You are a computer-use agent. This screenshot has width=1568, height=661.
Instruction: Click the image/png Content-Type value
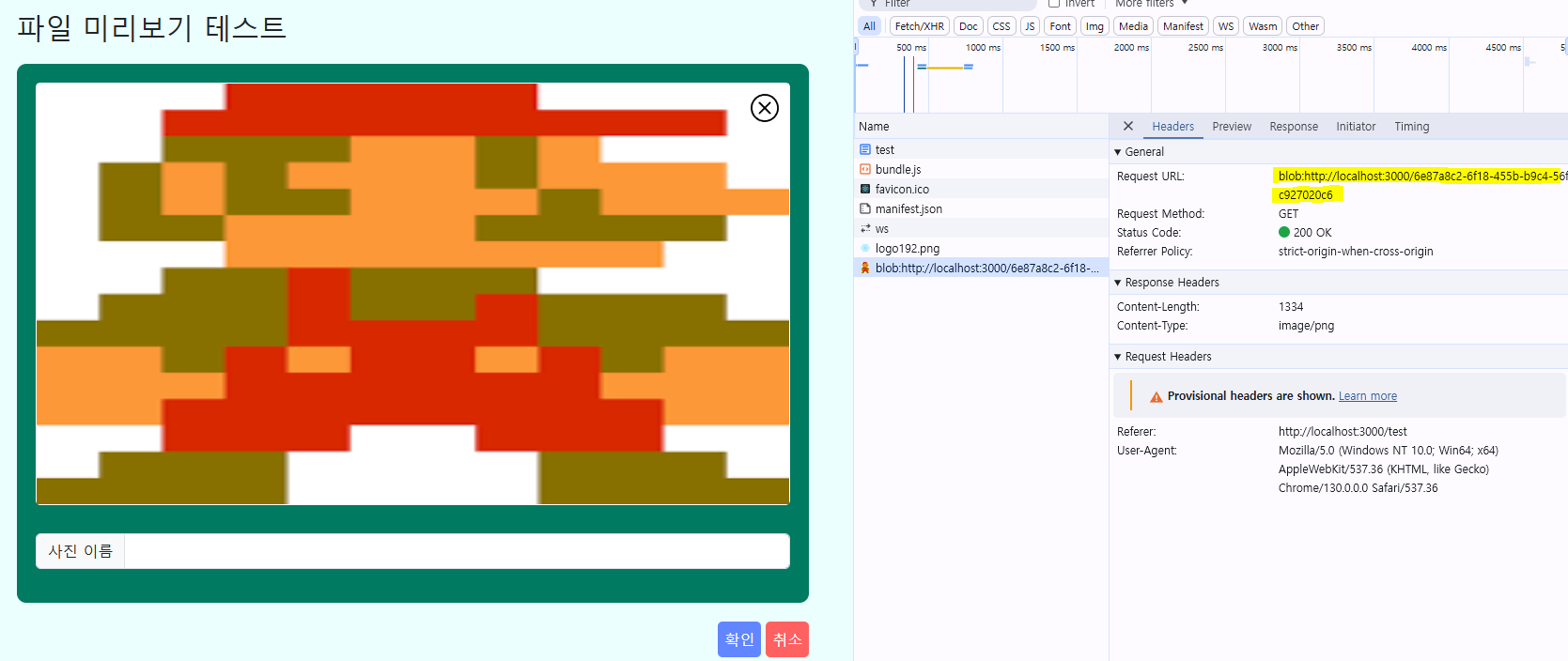point(1306,326)
